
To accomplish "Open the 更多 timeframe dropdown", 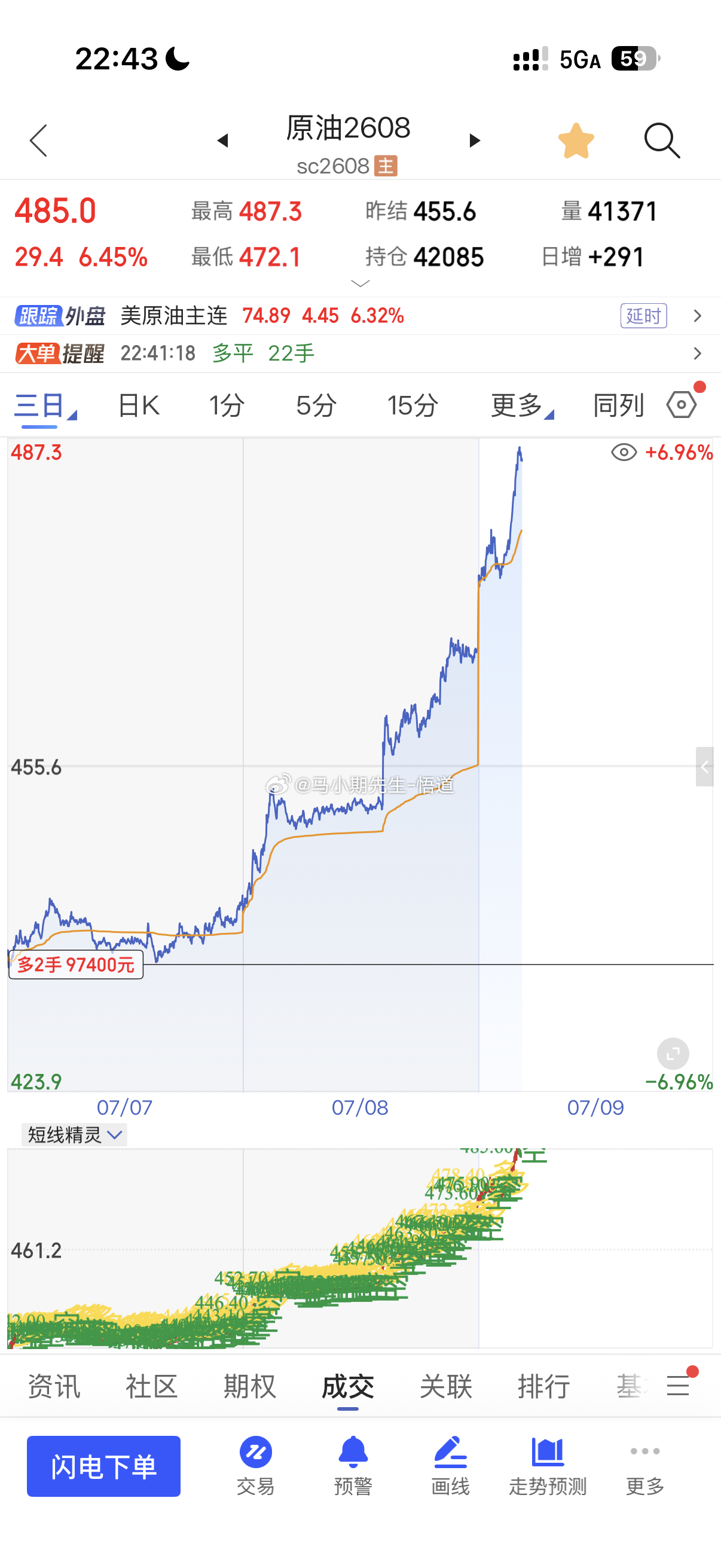I will [x=521, y=405].
